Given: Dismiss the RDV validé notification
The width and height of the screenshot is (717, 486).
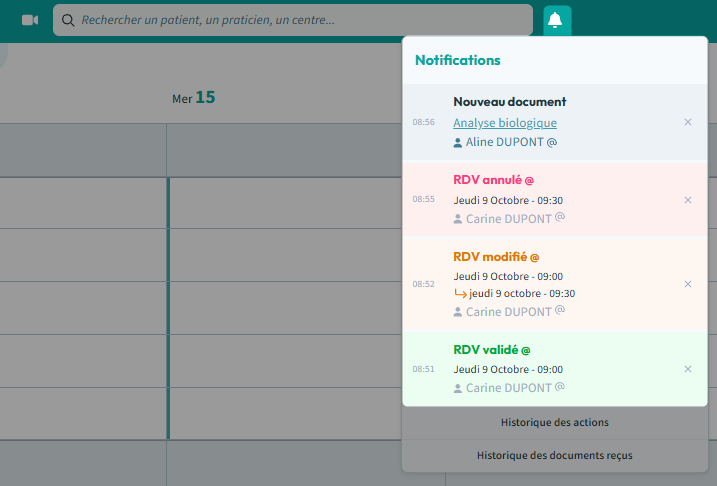Looking at the screenshot, I should click(x=687, y=369).
